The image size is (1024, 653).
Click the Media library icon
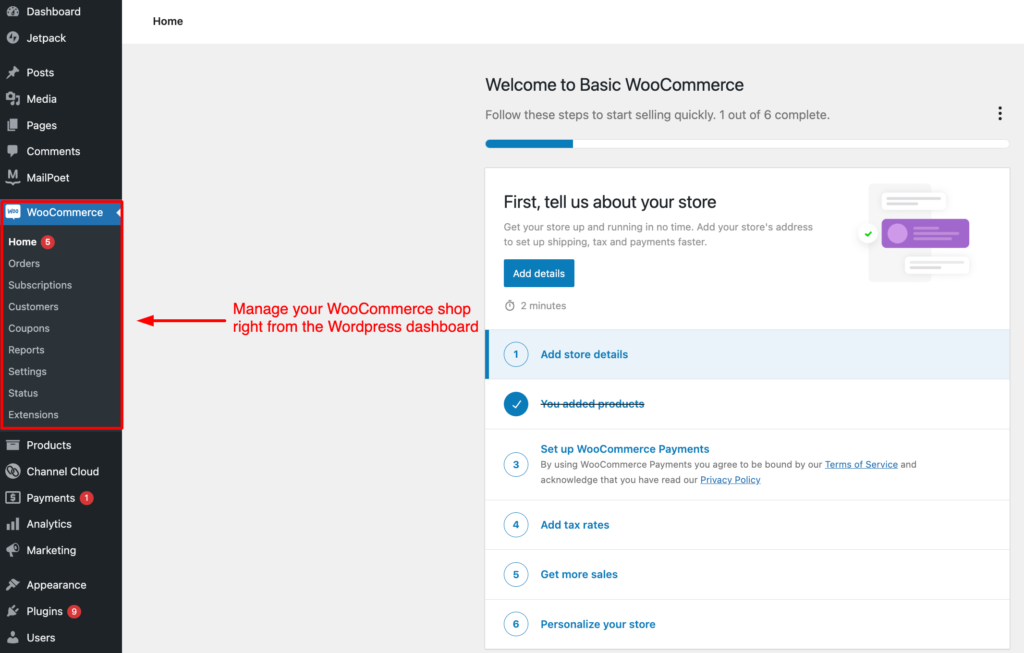pyautogui.click(x=12, y=99)
